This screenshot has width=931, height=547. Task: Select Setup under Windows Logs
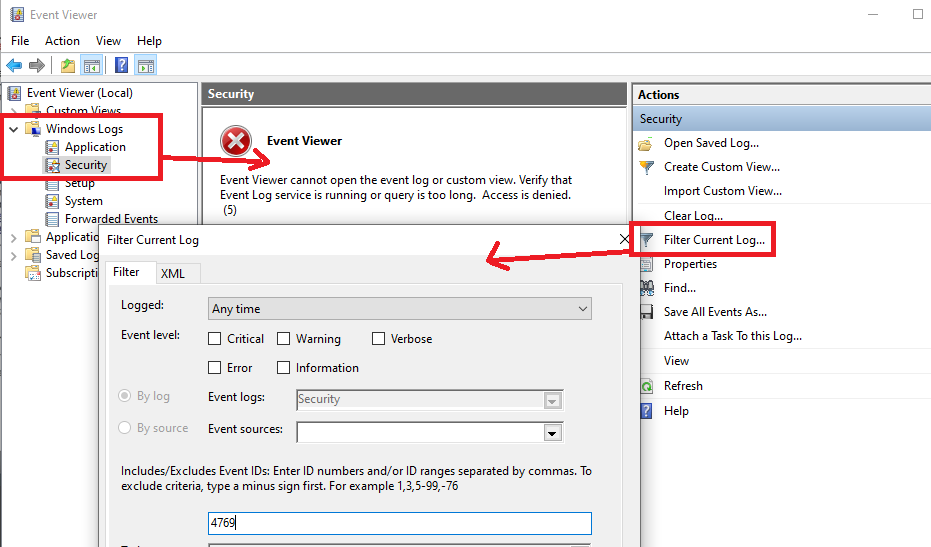pyautogui.click(x=80, y=184)
